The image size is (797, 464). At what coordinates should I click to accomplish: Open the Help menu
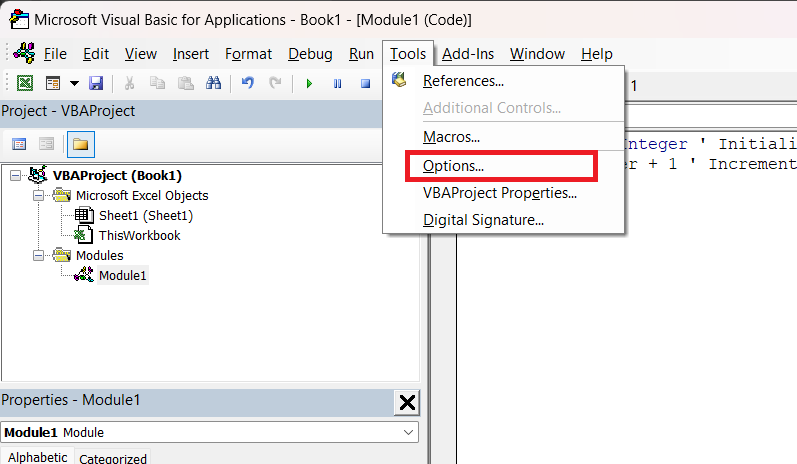(x=597, y=54)
